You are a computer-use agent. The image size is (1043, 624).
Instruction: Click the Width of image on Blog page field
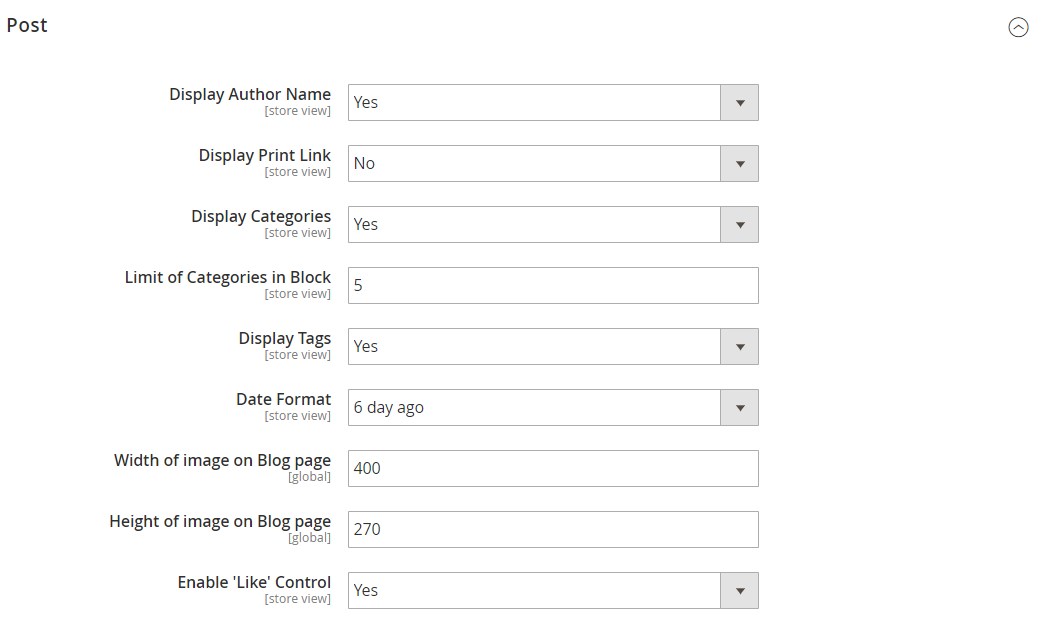tap(553, 468)
